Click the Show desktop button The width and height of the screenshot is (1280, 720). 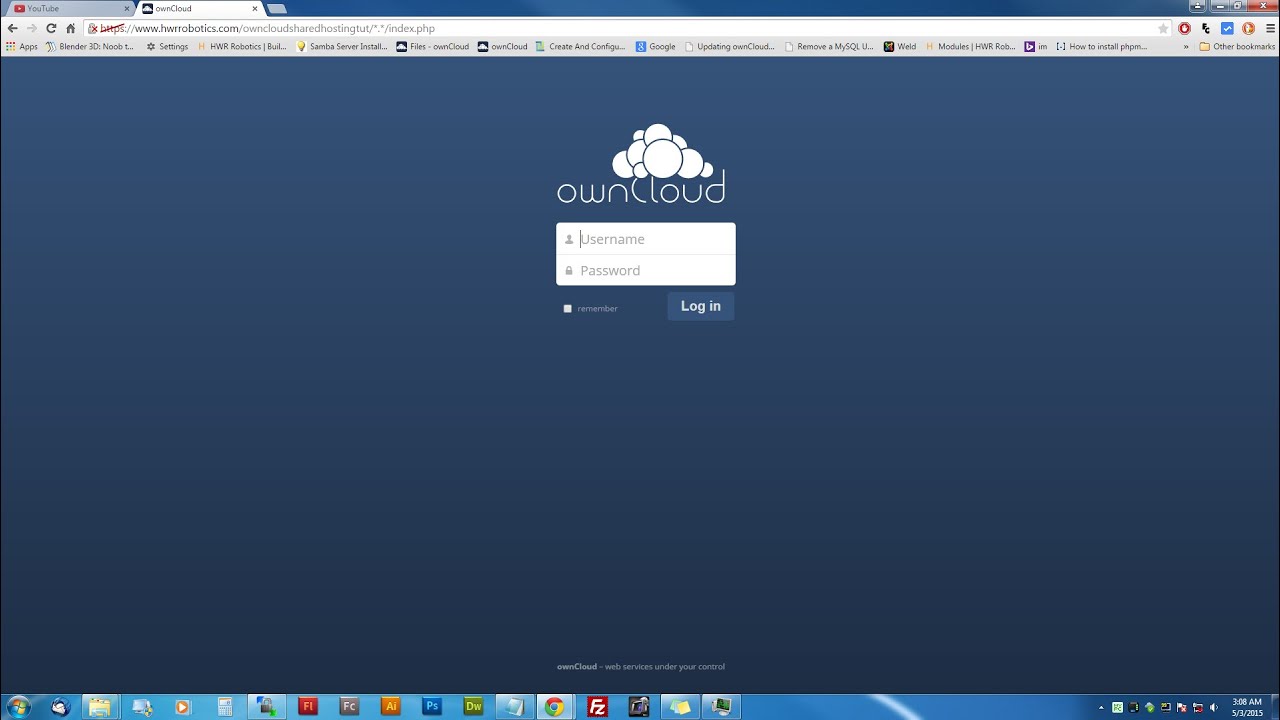(1275, 707)
